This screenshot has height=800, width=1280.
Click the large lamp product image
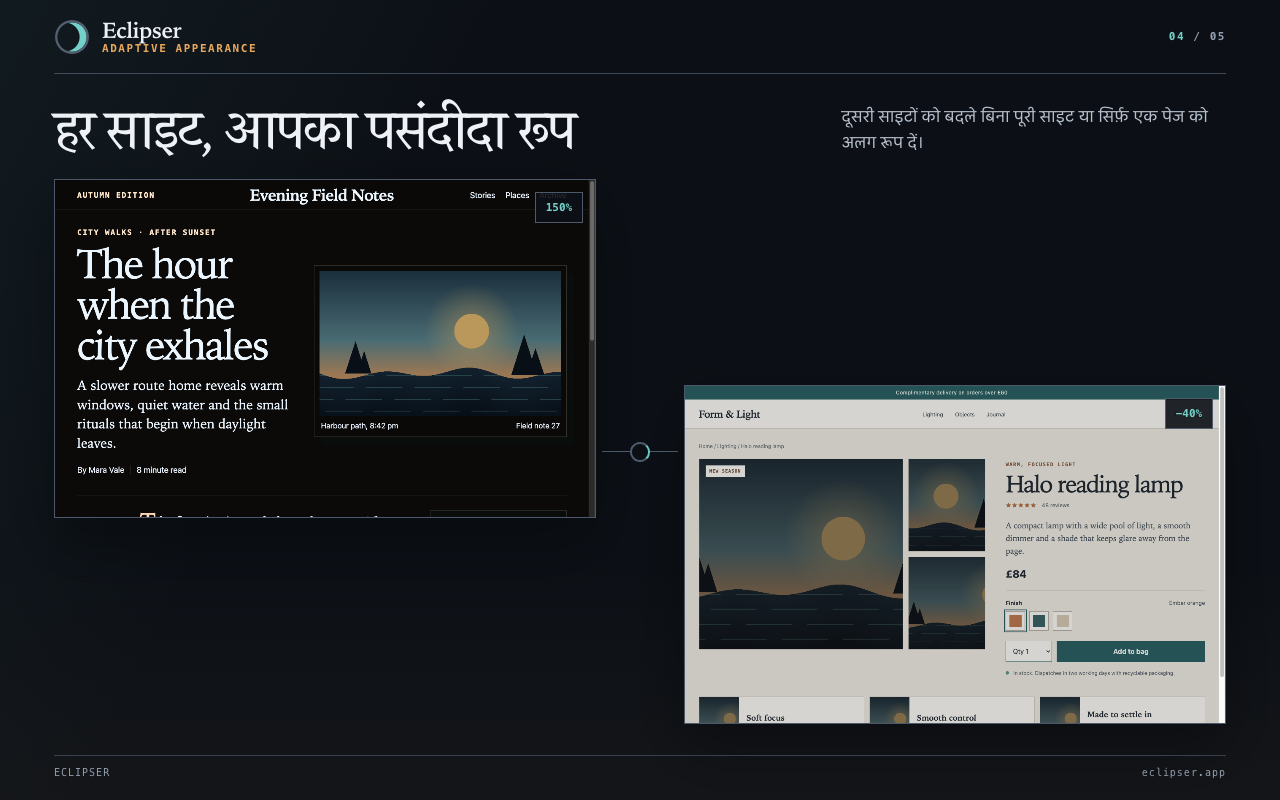pyautogui.click(x=801, y=554)
